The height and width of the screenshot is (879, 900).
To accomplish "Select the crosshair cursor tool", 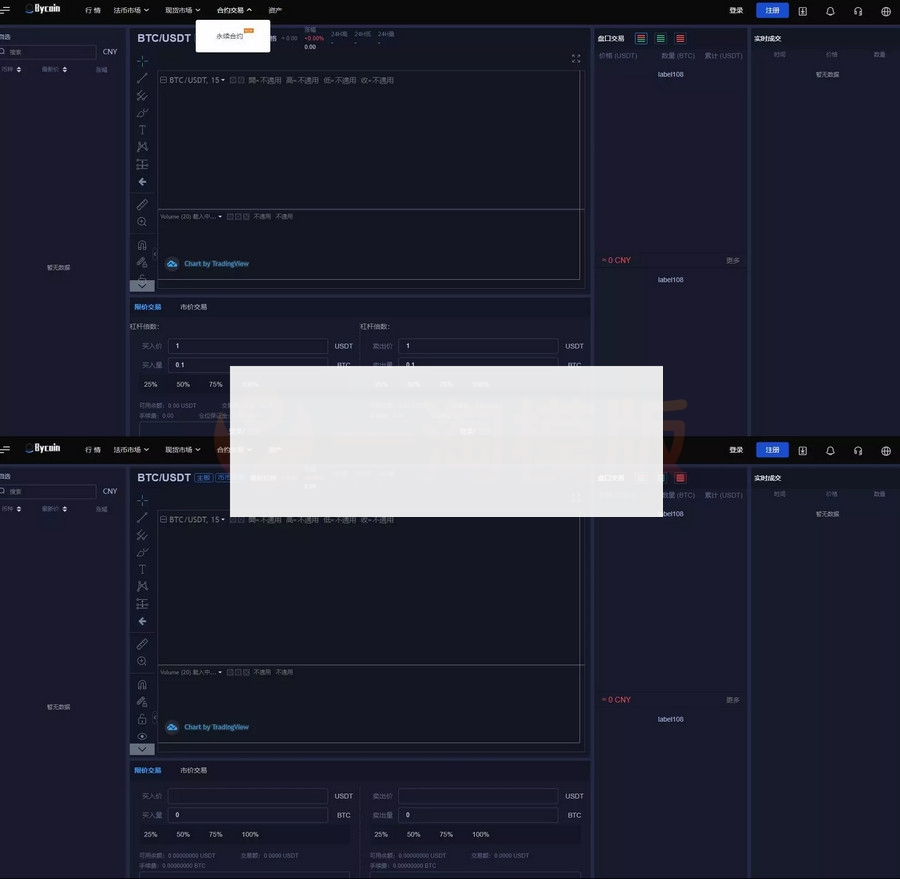I will click(141, 61).
